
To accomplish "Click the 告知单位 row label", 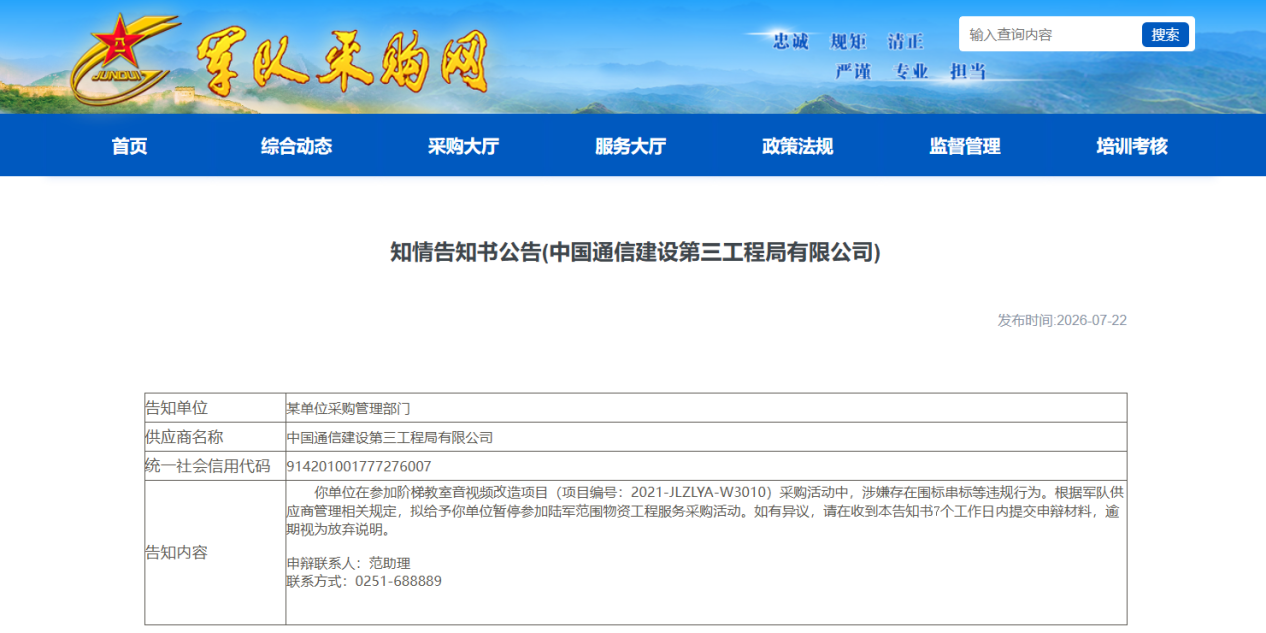I will click(177, 408).
